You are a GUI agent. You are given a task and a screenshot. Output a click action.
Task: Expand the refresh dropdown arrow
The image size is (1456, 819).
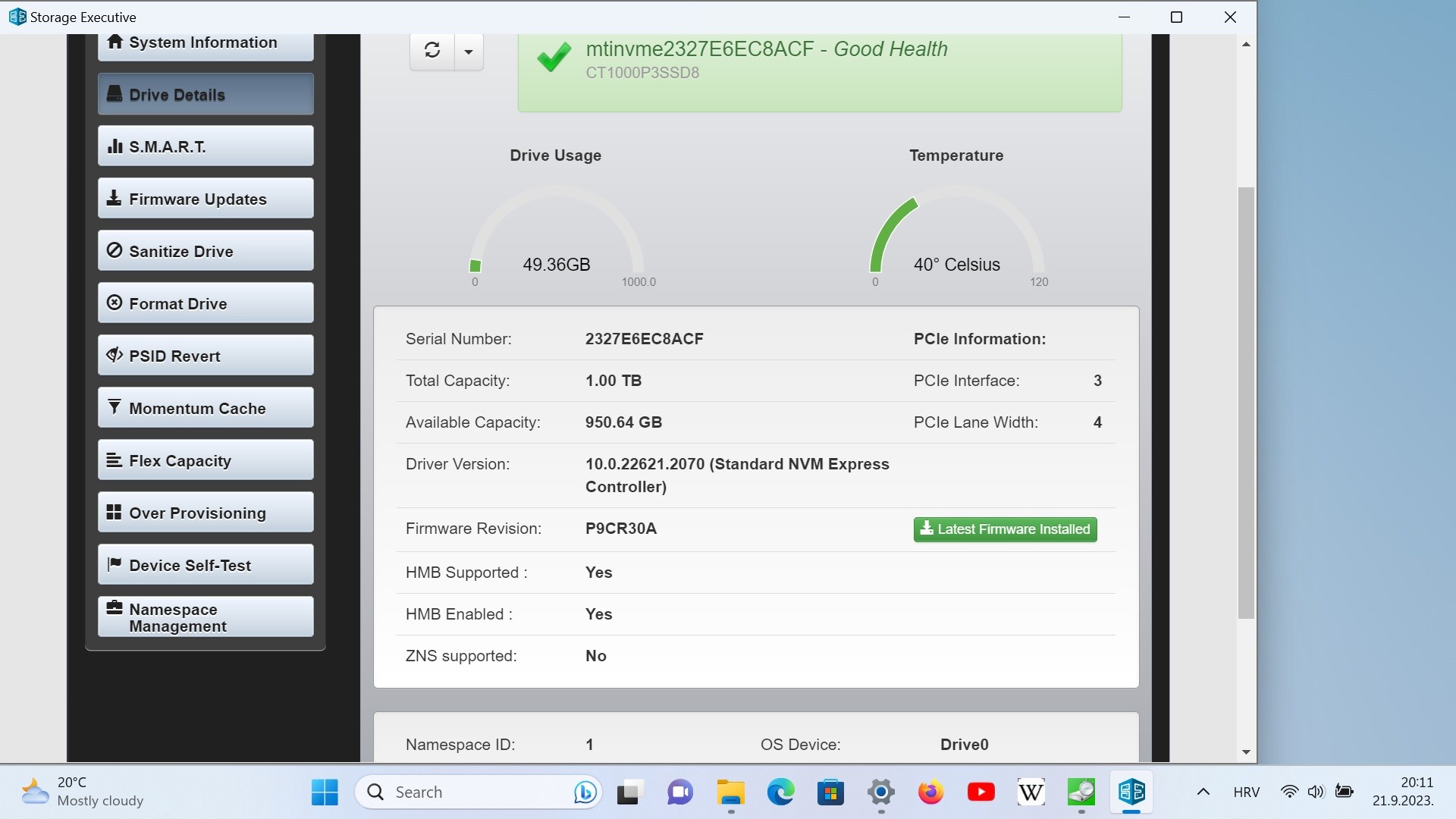point(469,52)
